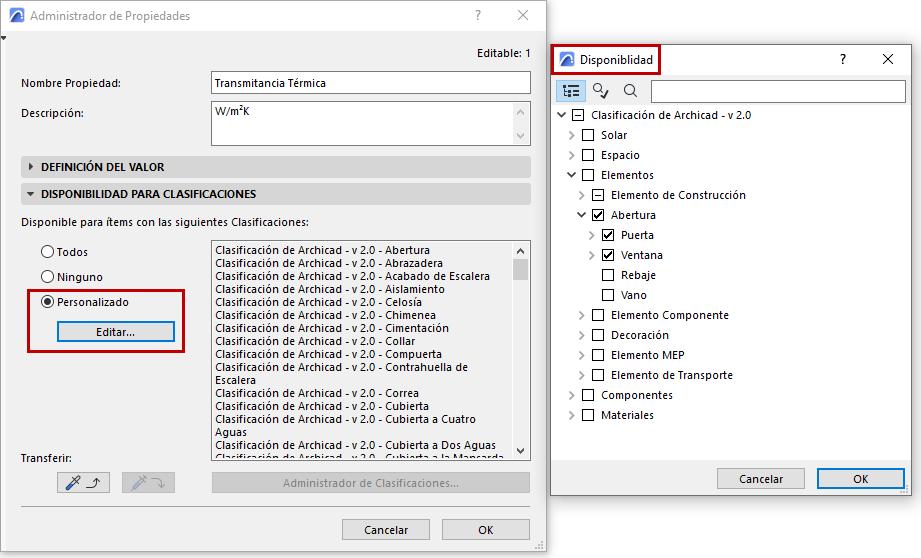
Task: Click the classification list scrollbar thumb
Action: (x=520, y=270)
